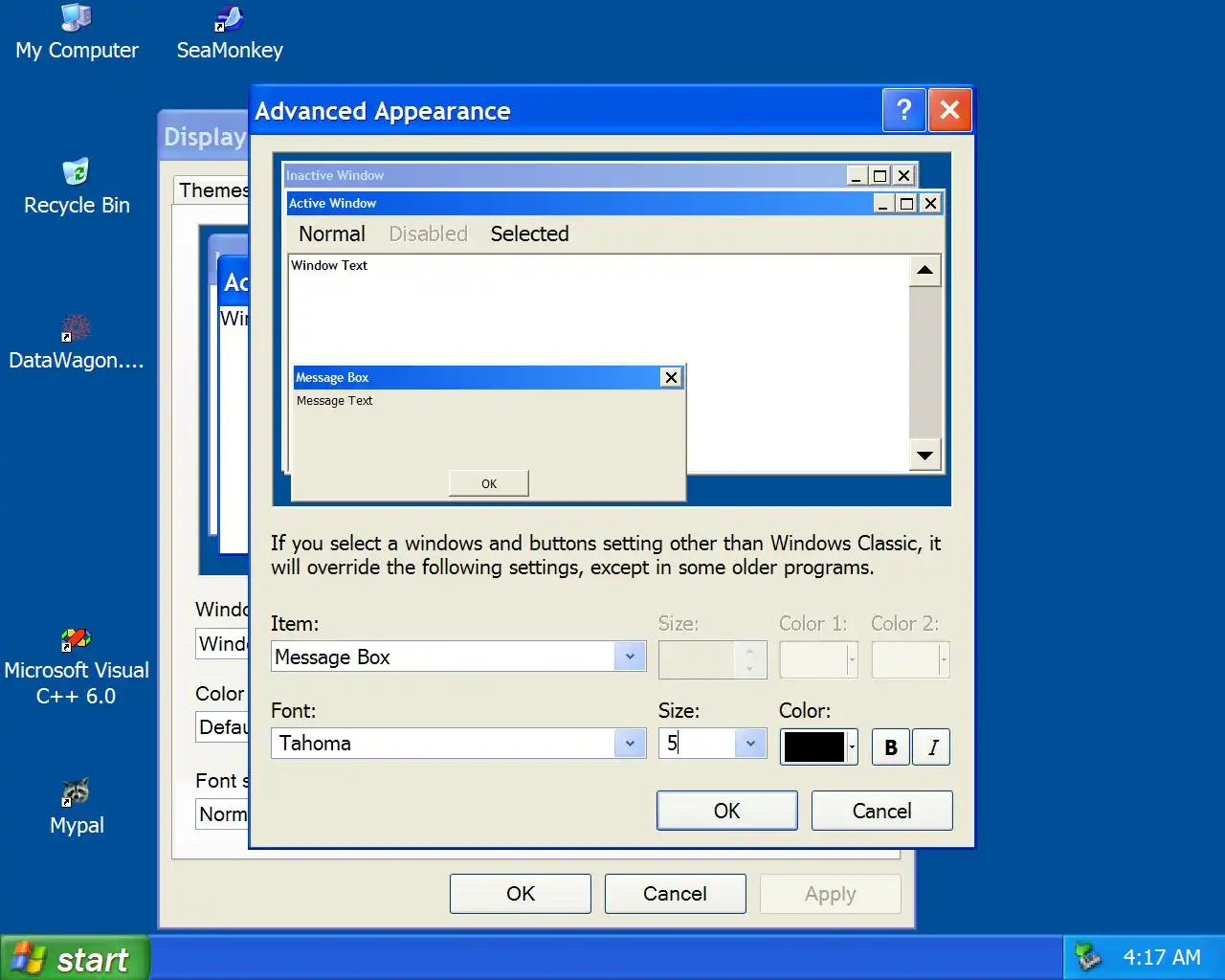Image resolution: width=1225 pixels, height=980 pixels.
Task: Click the preview Message Box close X
Action: [x=672, y=377]
